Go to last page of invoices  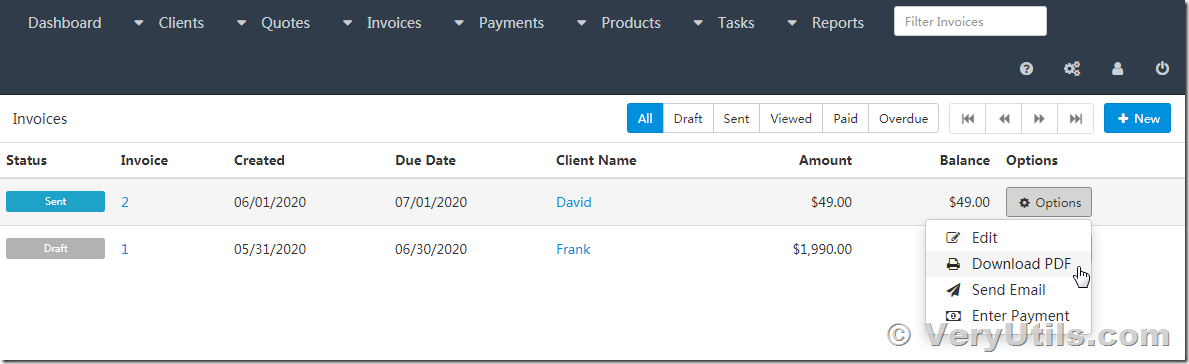[x=1075, y=118]
